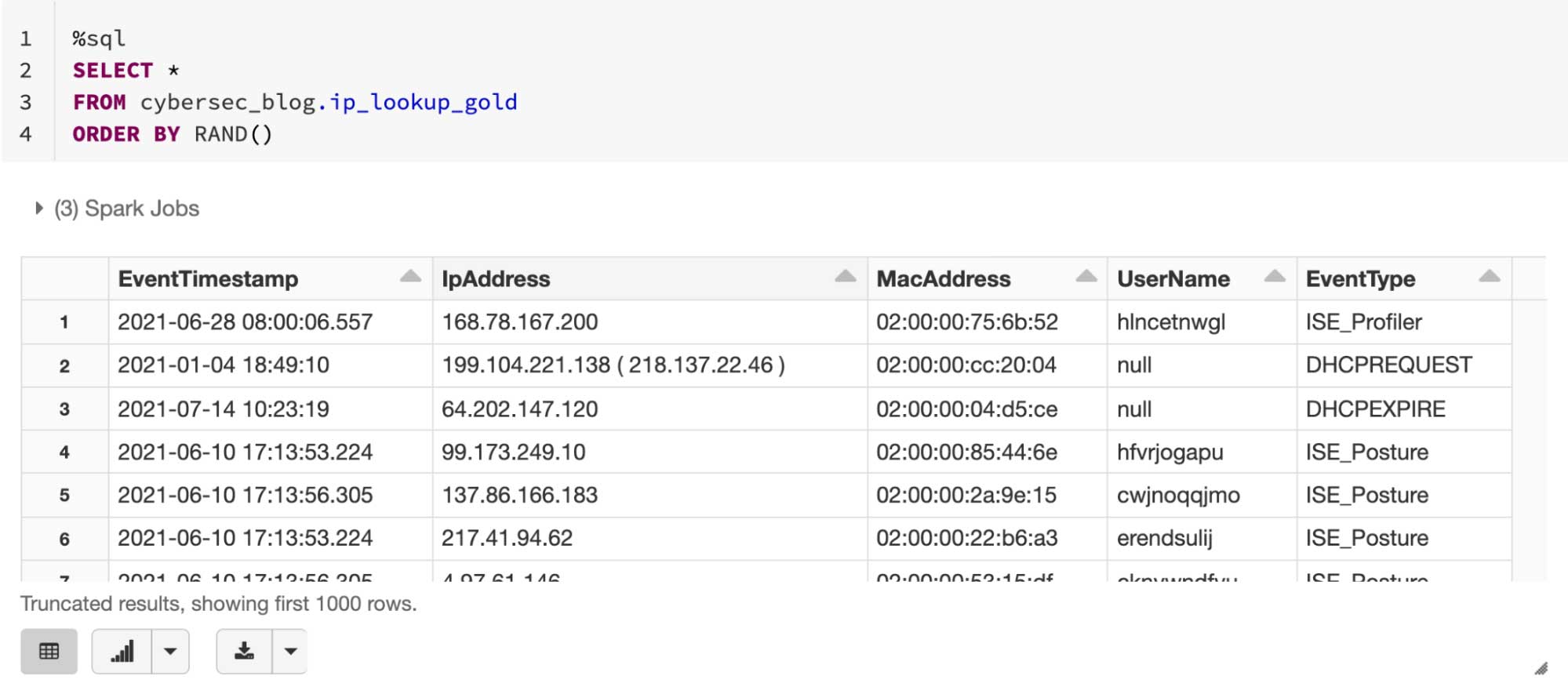Select row number 3 in results
The image size is (1568, 694).
click(x=64, y=409)
